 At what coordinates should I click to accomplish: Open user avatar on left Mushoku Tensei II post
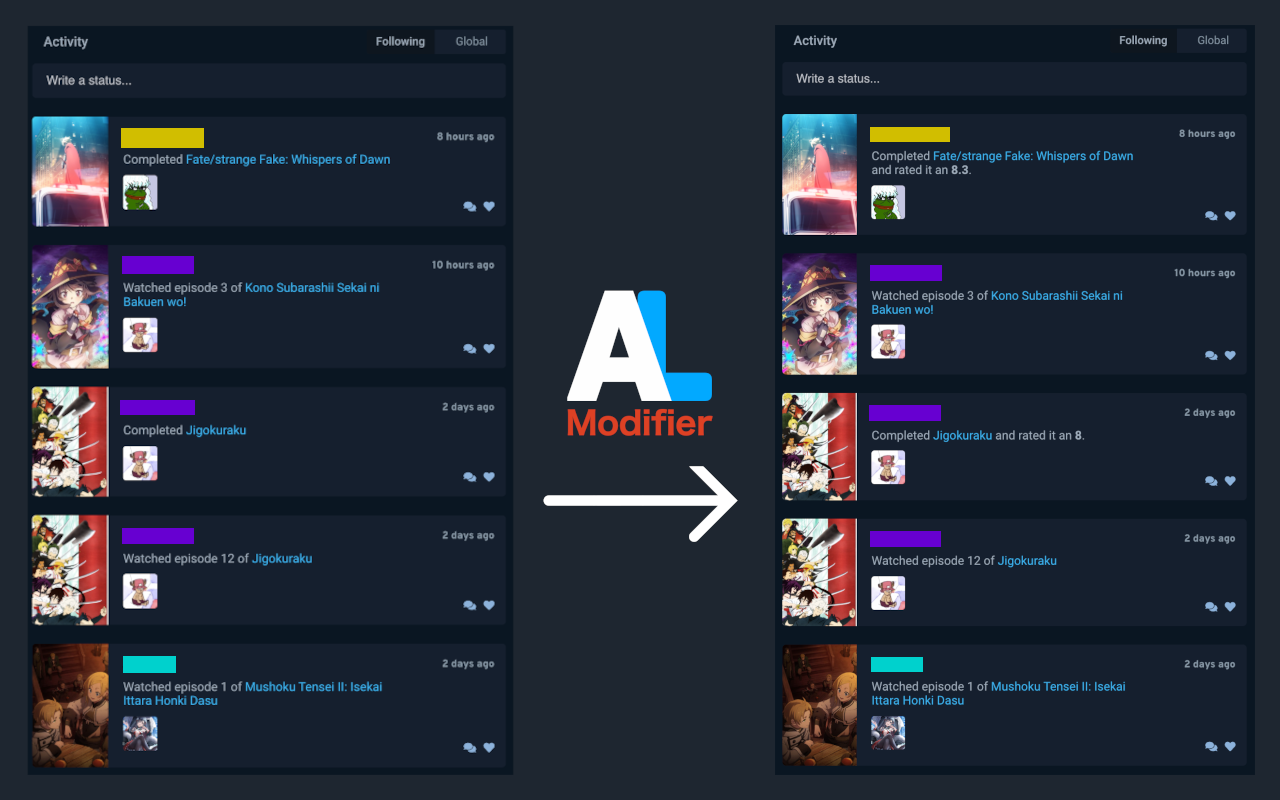[x=140, y=733]
